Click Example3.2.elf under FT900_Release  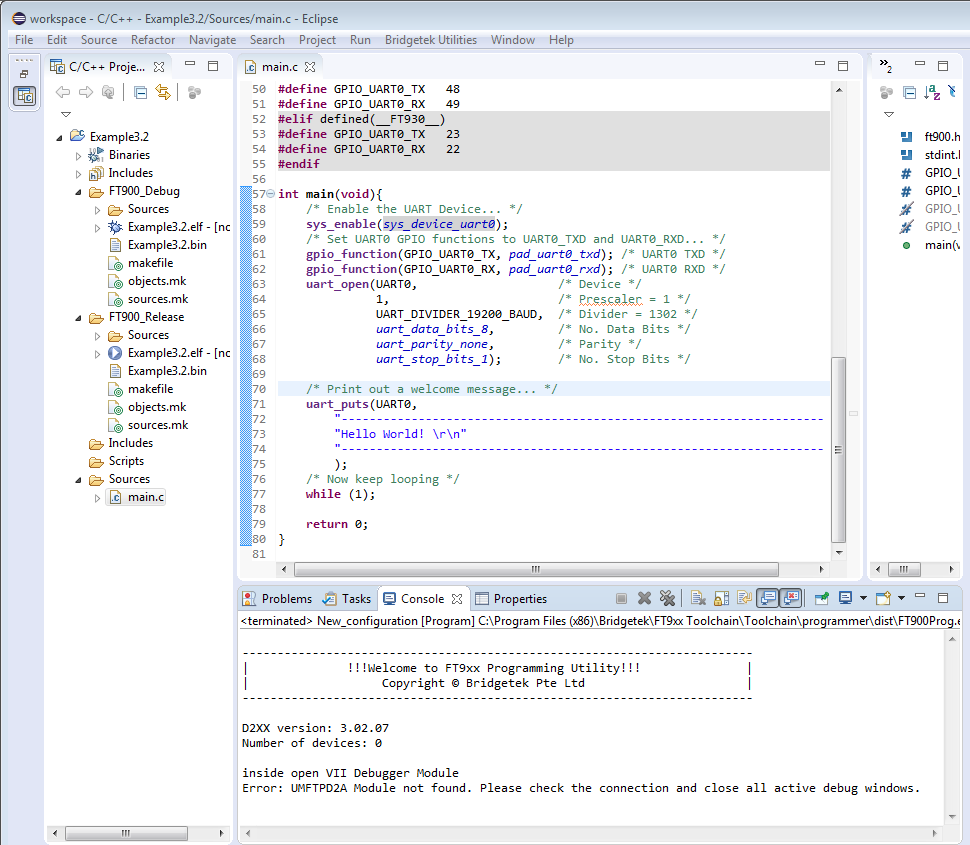tap(179, 353)
